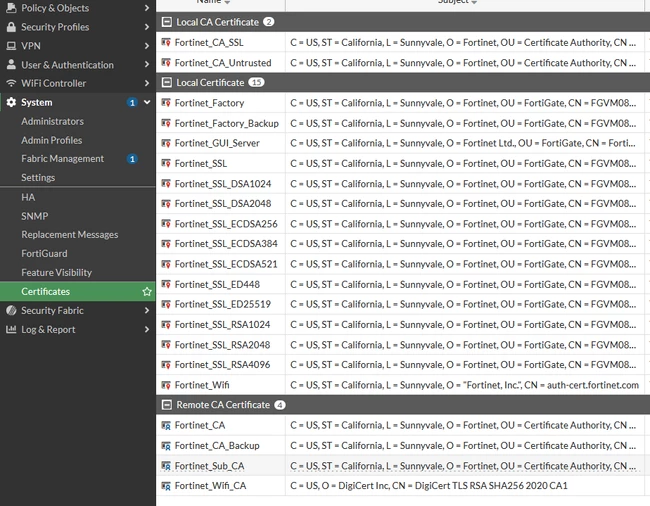Image resolution: width=650 pixels, height=506 pixels.
Task: Collapse the System menu chevron
Action: (x=147, y=102)
